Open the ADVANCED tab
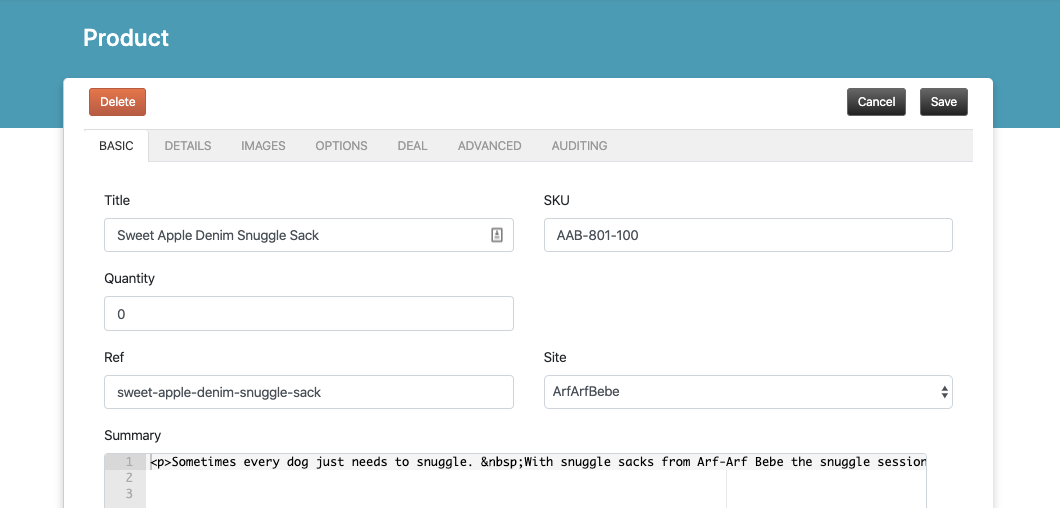Screen dimensions: 1060x508 point(489,146)
